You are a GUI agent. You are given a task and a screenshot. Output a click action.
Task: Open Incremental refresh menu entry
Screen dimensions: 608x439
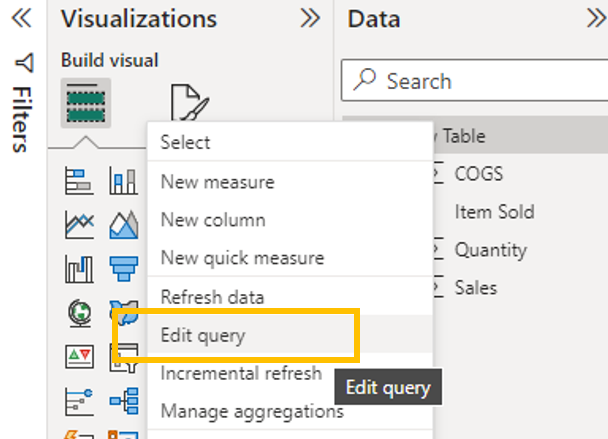241,373
